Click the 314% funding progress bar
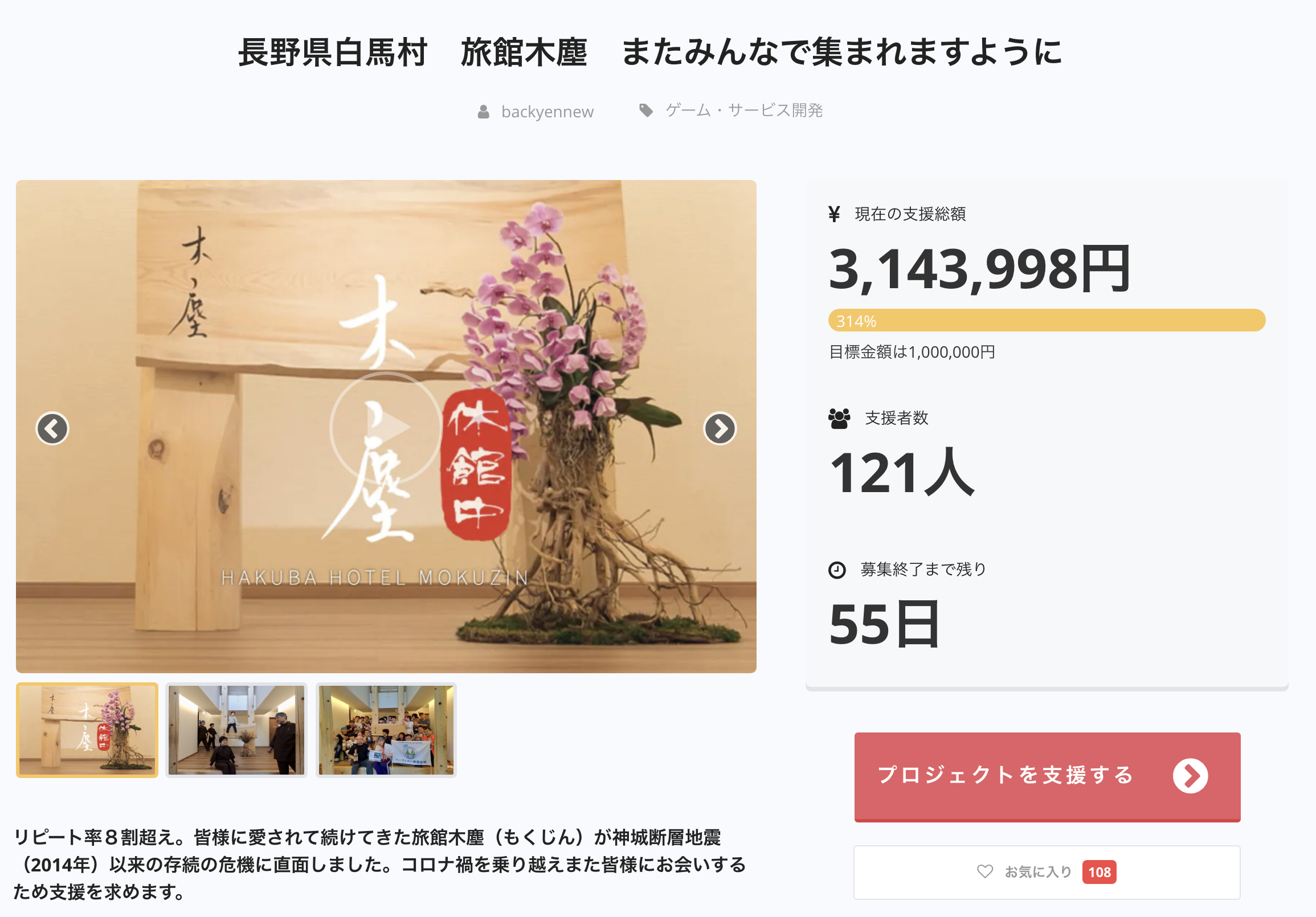Image resolution: width=1316 pixels, height=917 pixels. pos(1047,320)
